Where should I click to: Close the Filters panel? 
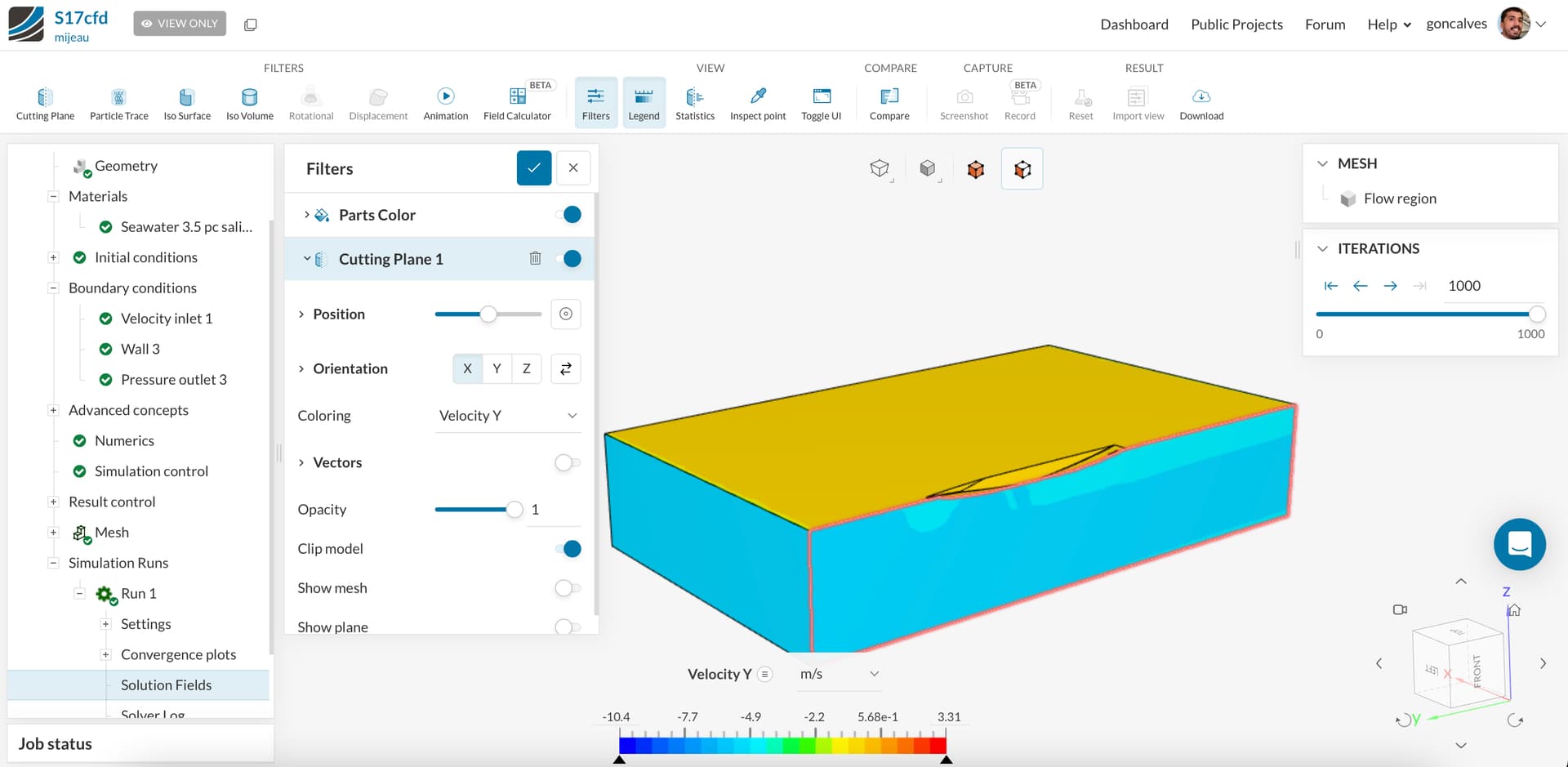tap(573, 168)
